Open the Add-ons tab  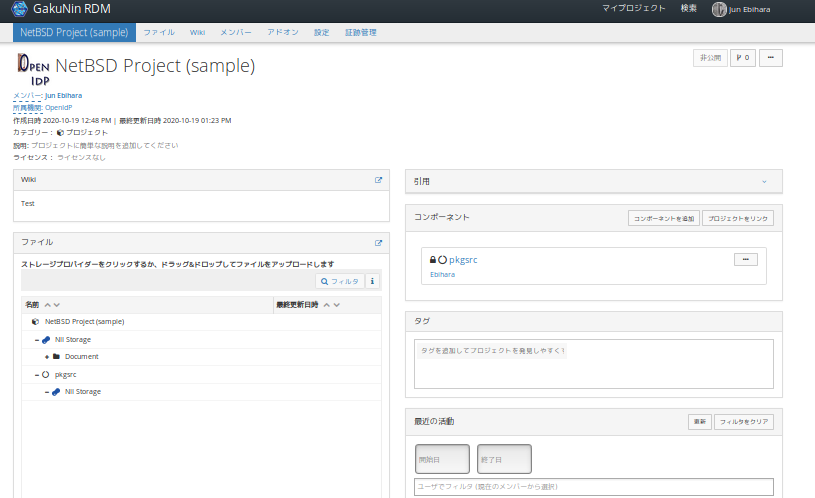click(x=283, y=32)
